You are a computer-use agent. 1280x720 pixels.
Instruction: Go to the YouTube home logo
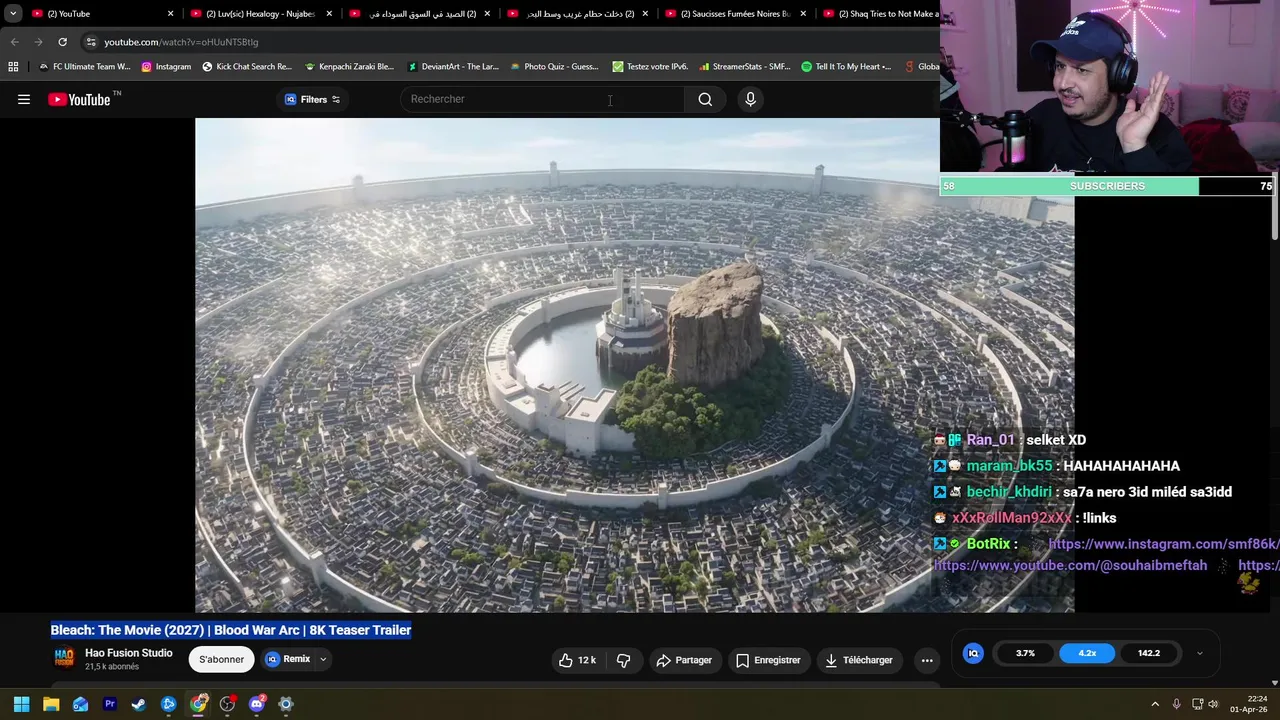tap(79, 99)
